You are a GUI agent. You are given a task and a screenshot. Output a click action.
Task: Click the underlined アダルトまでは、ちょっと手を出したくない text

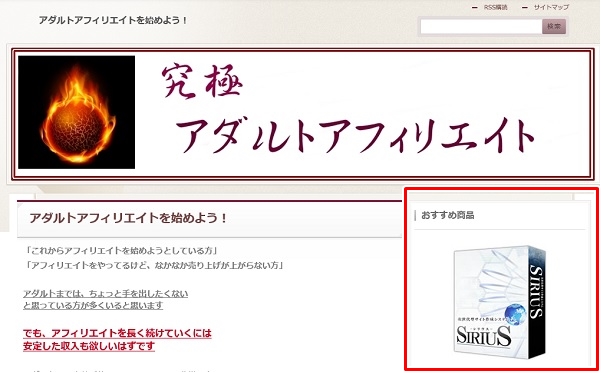105,294
